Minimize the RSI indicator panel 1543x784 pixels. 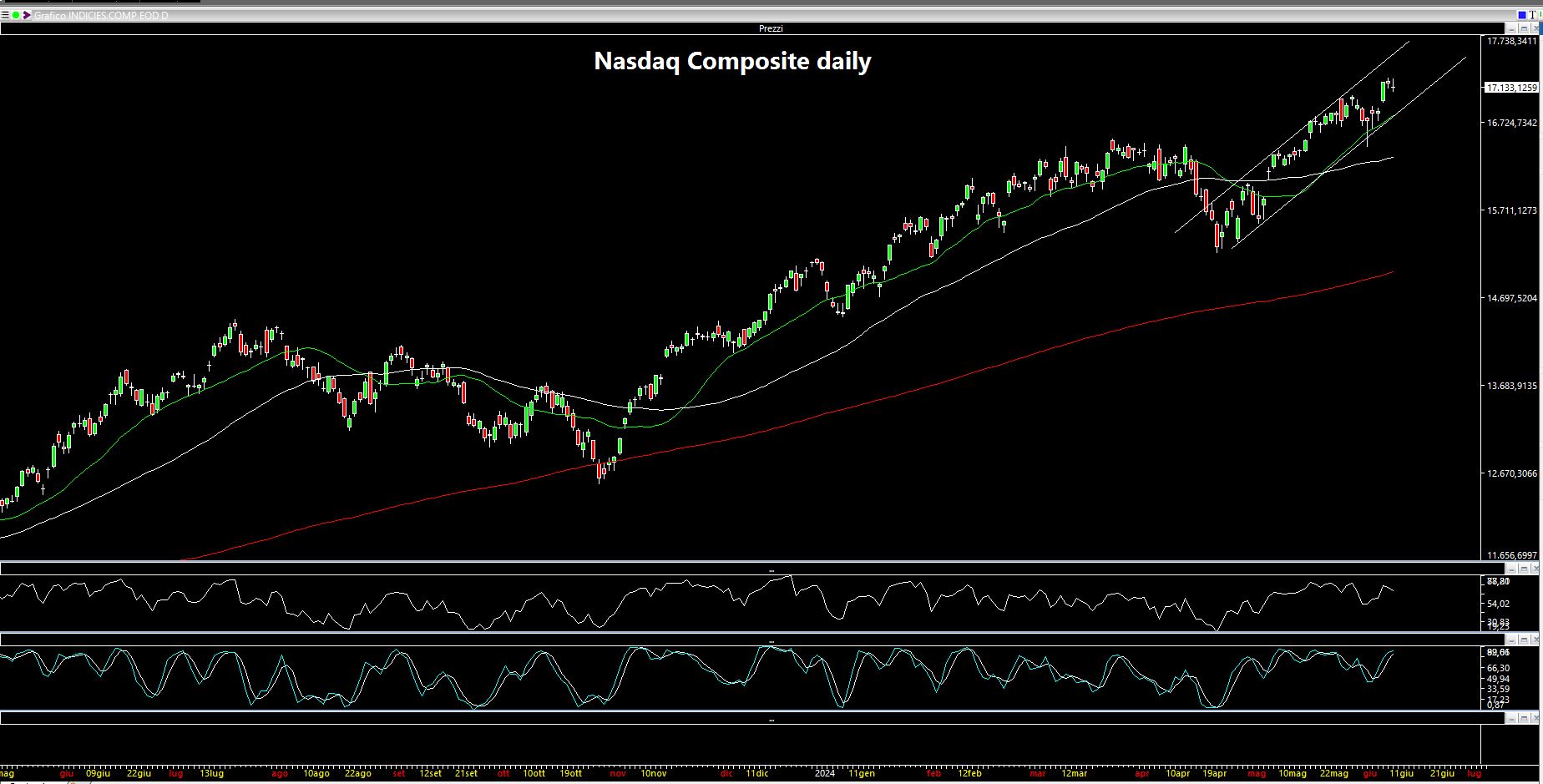click(x=1511, y=569)
